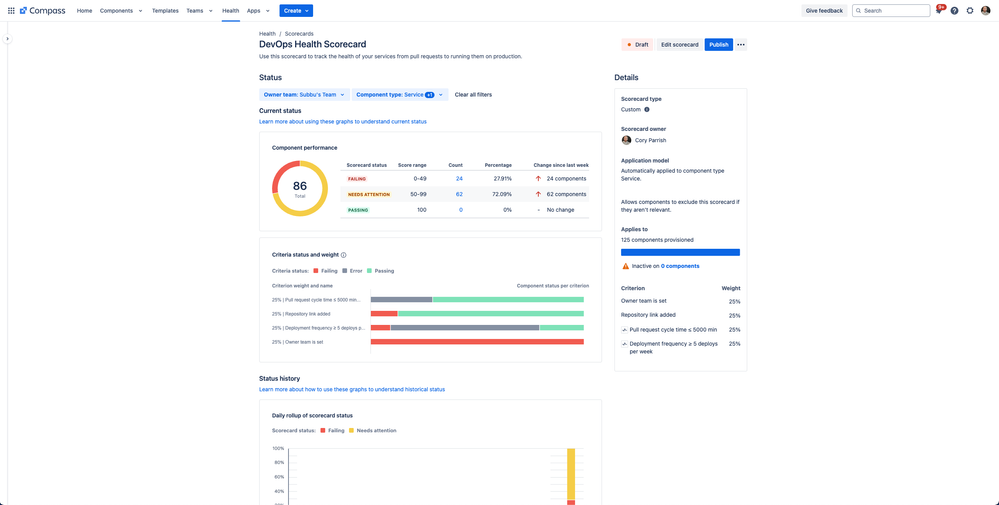Click the Criteria status and weight info icon
This screenshot has width=999, height=505.
343,255
